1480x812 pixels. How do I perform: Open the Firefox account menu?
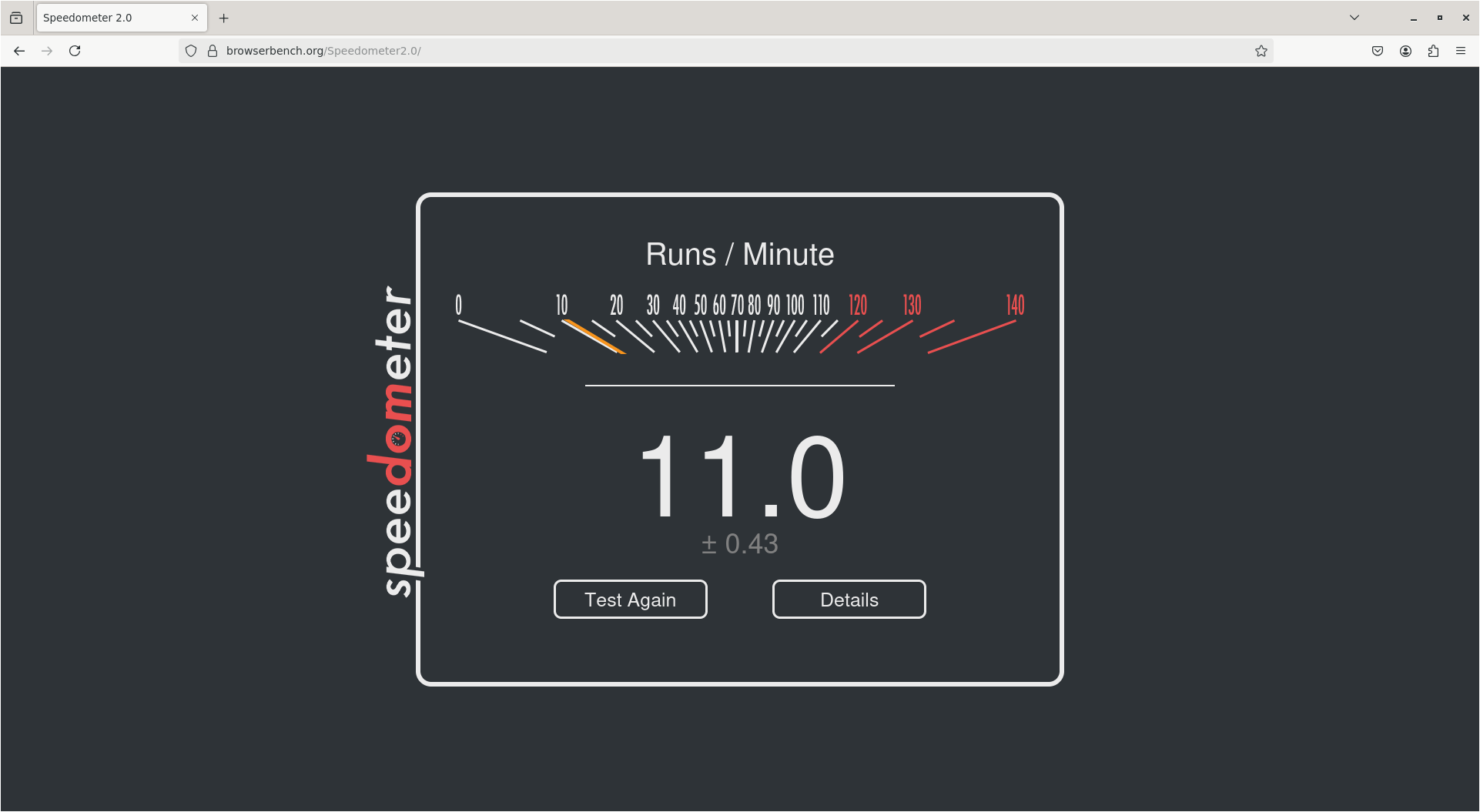click(x=1405, y=51)
